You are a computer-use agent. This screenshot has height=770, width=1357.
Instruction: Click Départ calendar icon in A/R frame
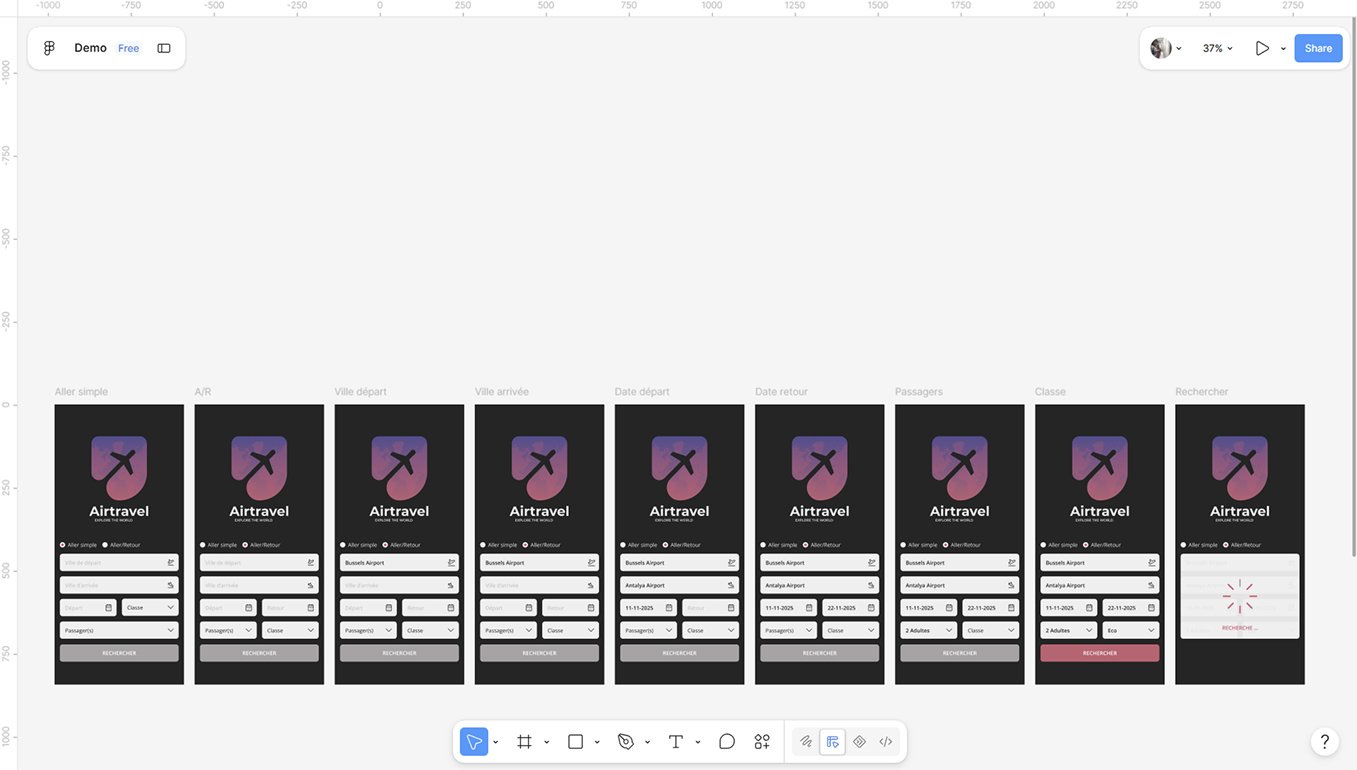click(249, 608)
